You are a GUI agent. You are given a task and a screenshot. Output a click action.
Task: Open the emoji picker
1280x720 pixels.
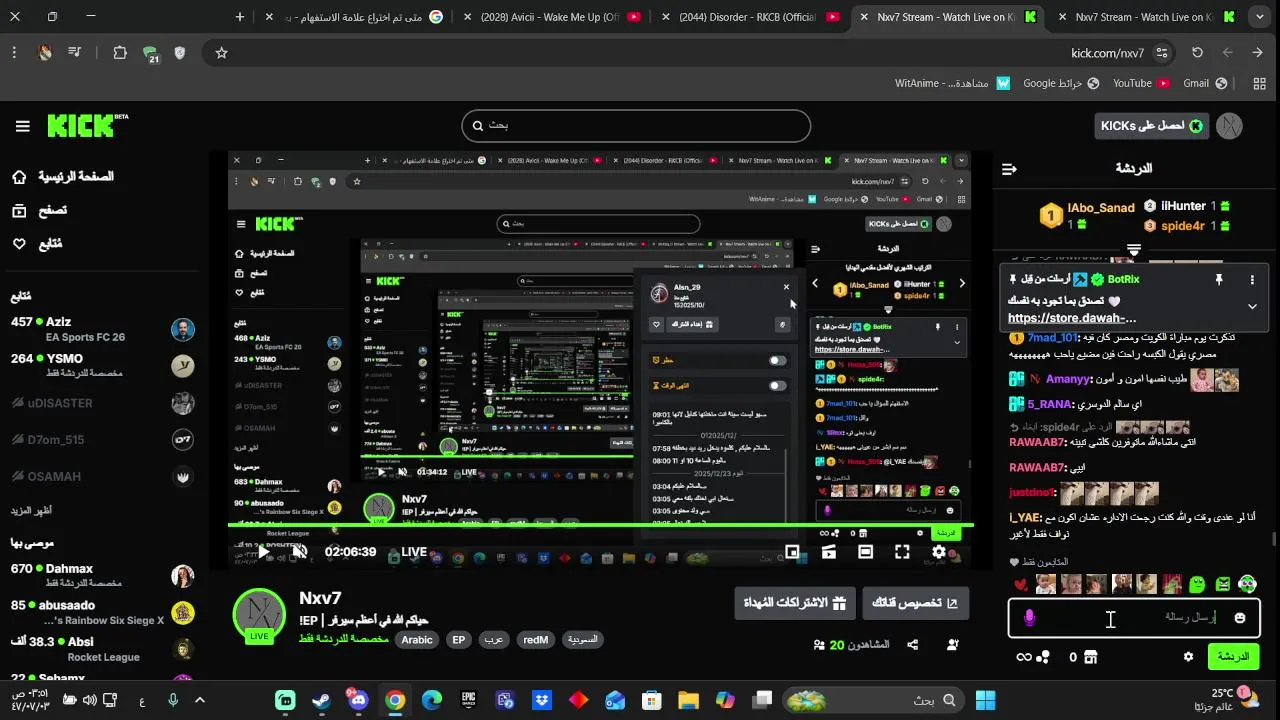pyautogui.click(x=1240, y=618)
